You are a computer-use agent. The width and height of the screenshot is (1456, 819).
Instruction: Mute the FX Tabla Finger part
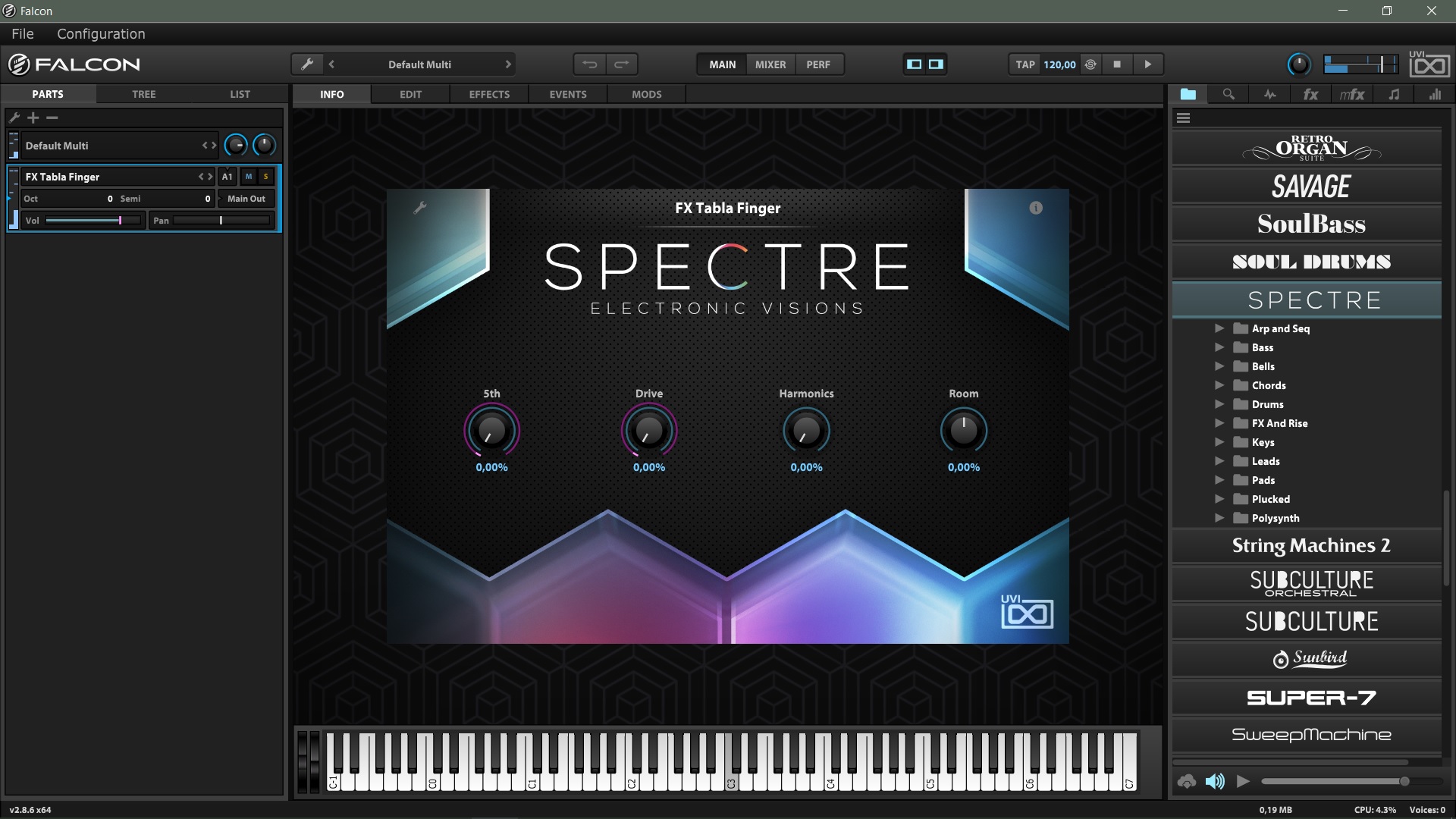pos(249,177)
